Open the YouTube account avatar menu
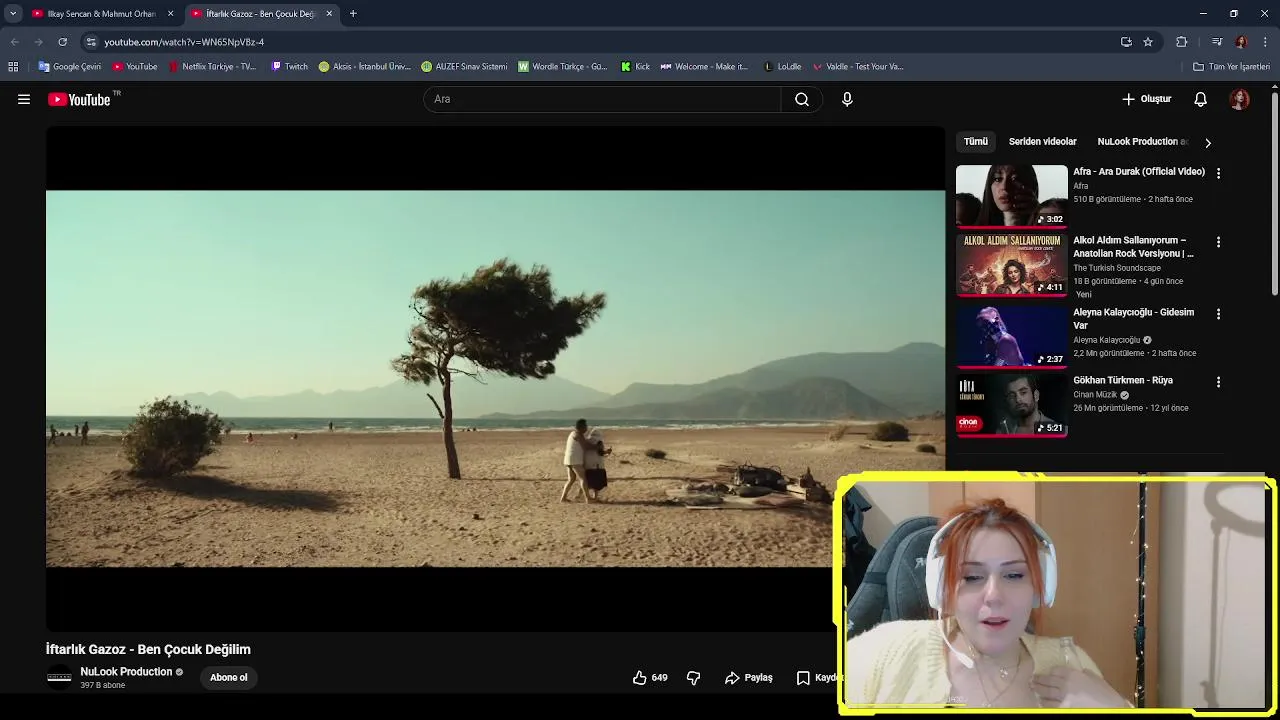The height and width of the screenshot is (720, 1280). tap(1240, 99)
